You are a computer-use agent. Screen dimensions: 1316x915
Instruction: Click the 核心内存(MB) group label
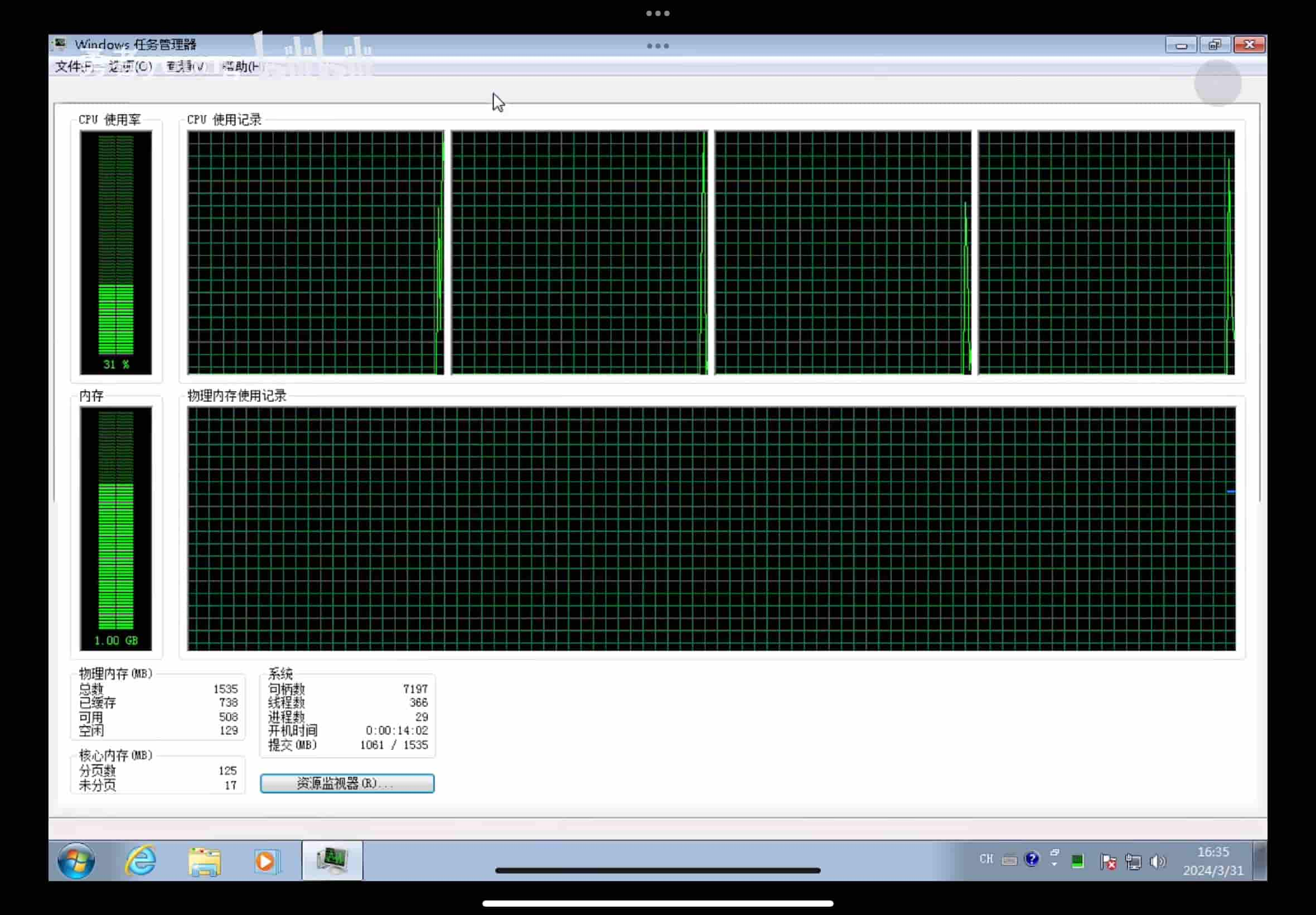point(116,755)
